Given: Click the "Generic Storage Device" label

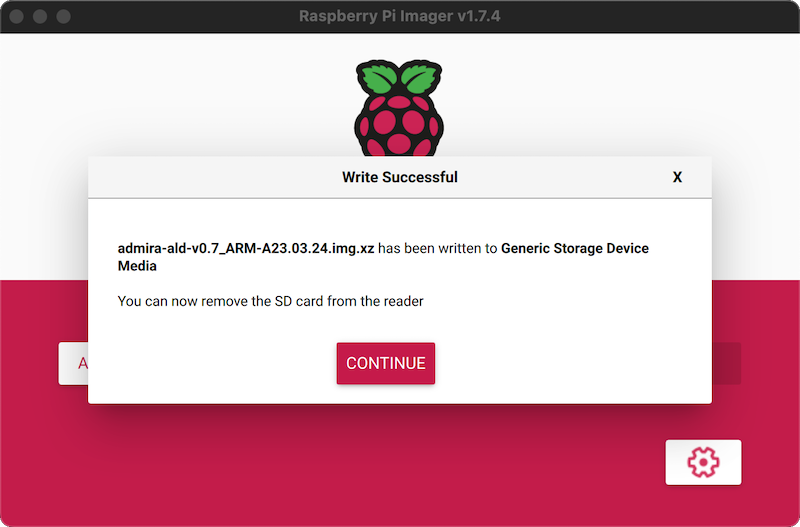Looking at the screenshot, I should (574, 248).
